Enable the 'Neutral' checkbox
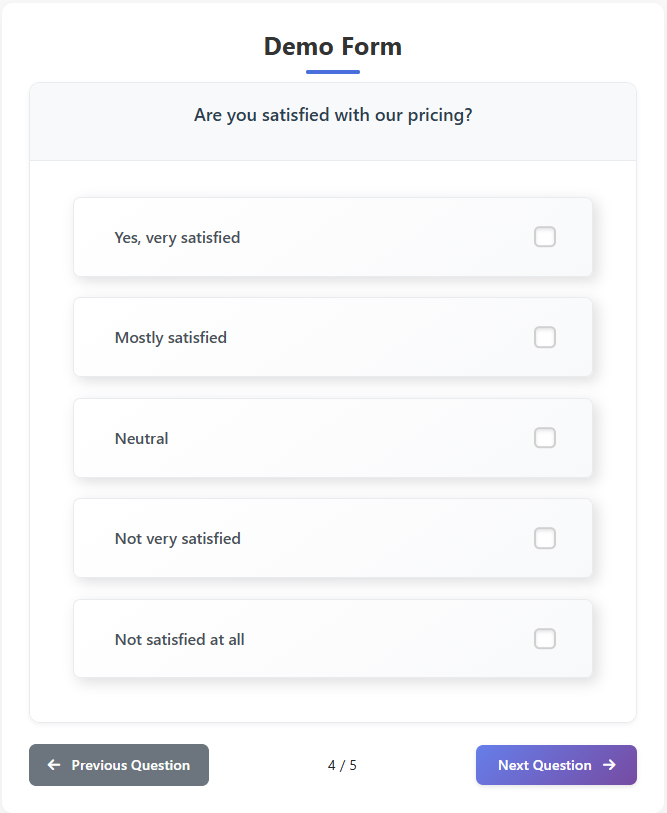The height and width of the screenshot is (813, 667). (545, 438)
